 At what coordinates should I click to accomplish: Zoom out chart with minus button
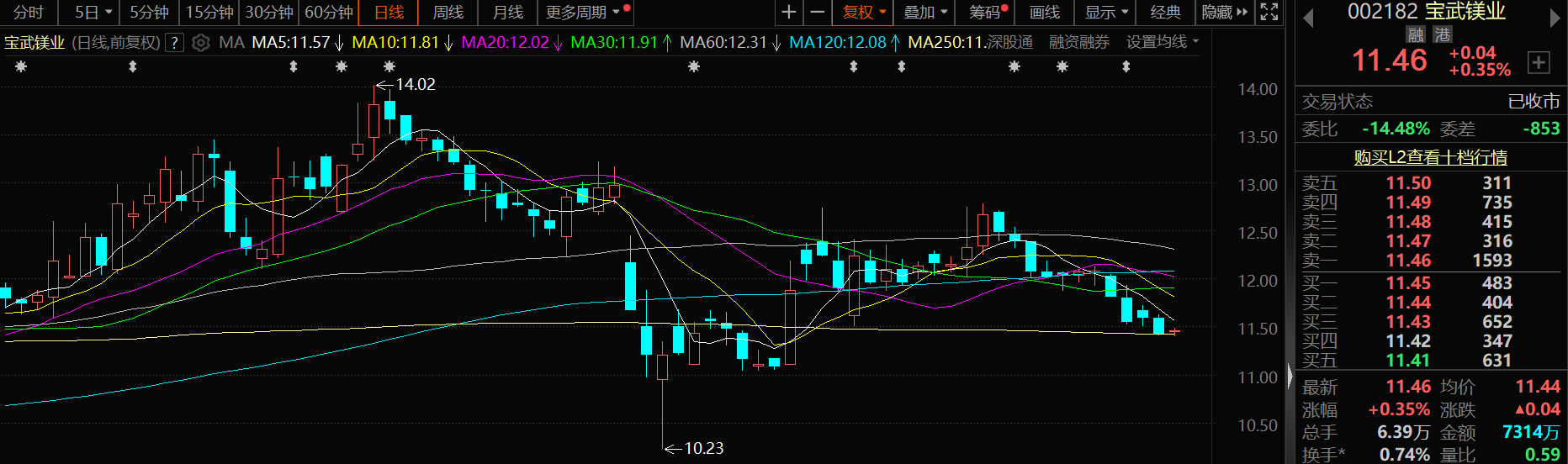[x=817, y=13]
